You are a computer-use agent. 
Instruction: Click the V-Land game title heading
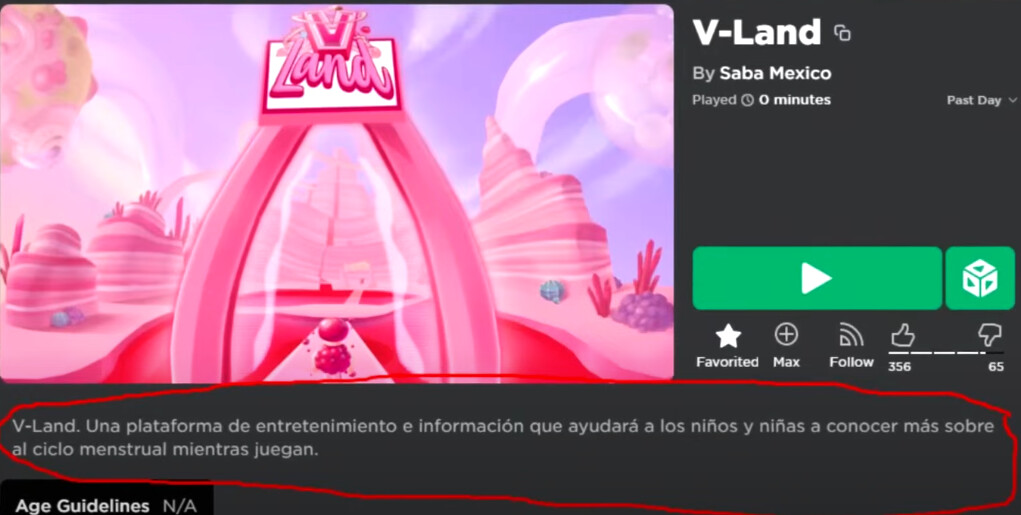[x=757, y=32]
